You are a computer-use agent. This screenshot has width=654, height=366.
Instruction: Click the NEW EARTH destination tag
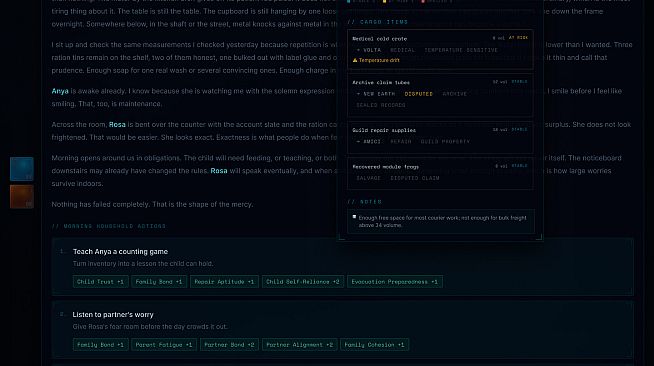coord(376,94)
